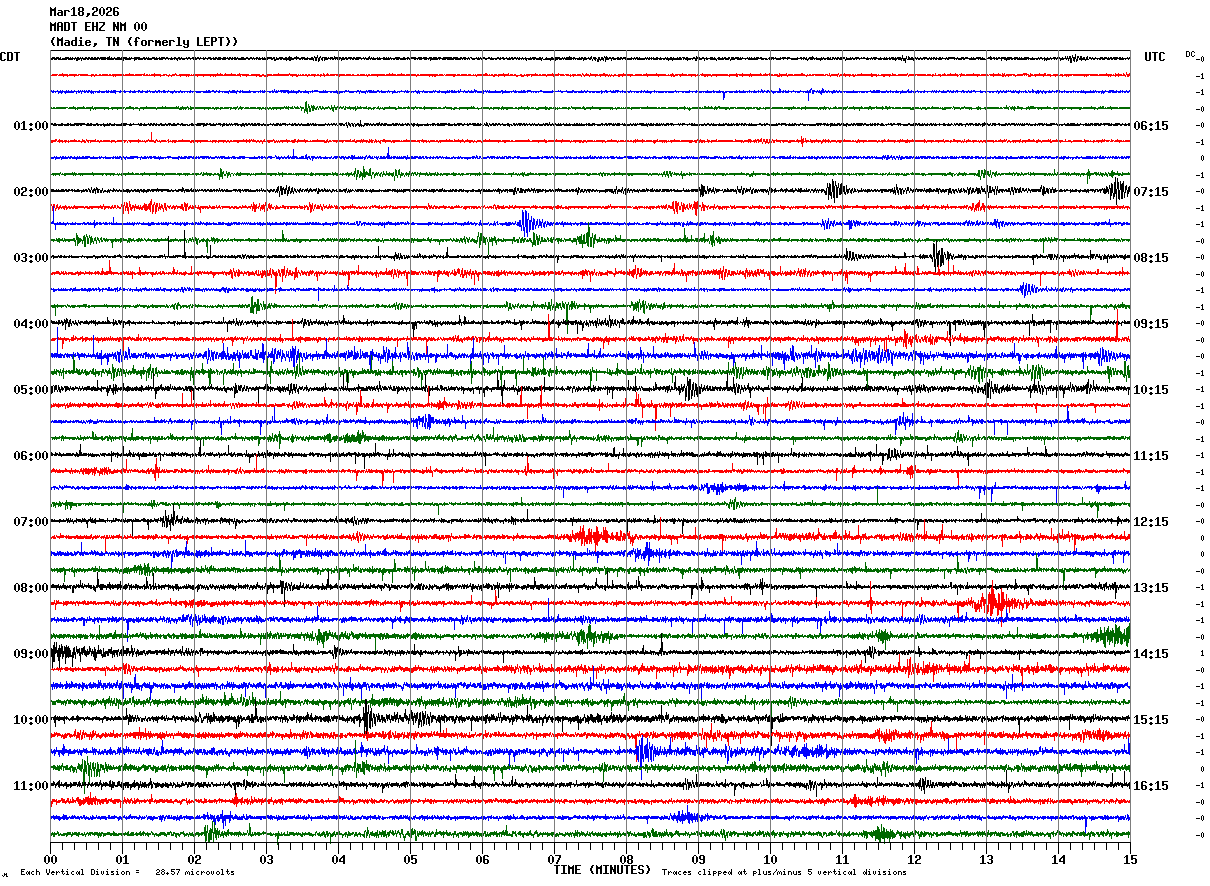Select the station code MADT EHZ NM 00

point(98,27)
